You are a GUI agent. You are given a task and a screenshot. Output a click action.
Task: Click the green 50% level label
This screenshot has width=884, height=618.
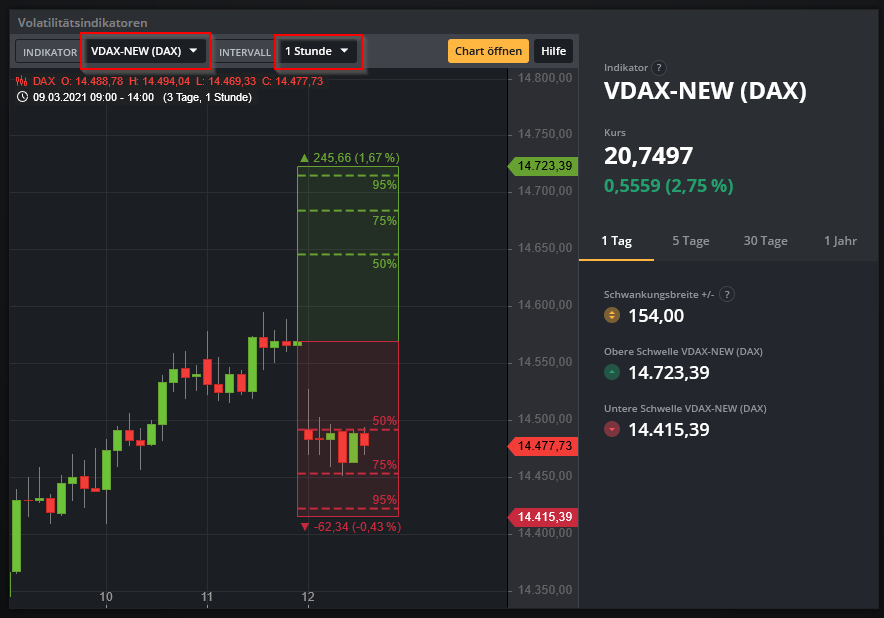pos(384,264)
